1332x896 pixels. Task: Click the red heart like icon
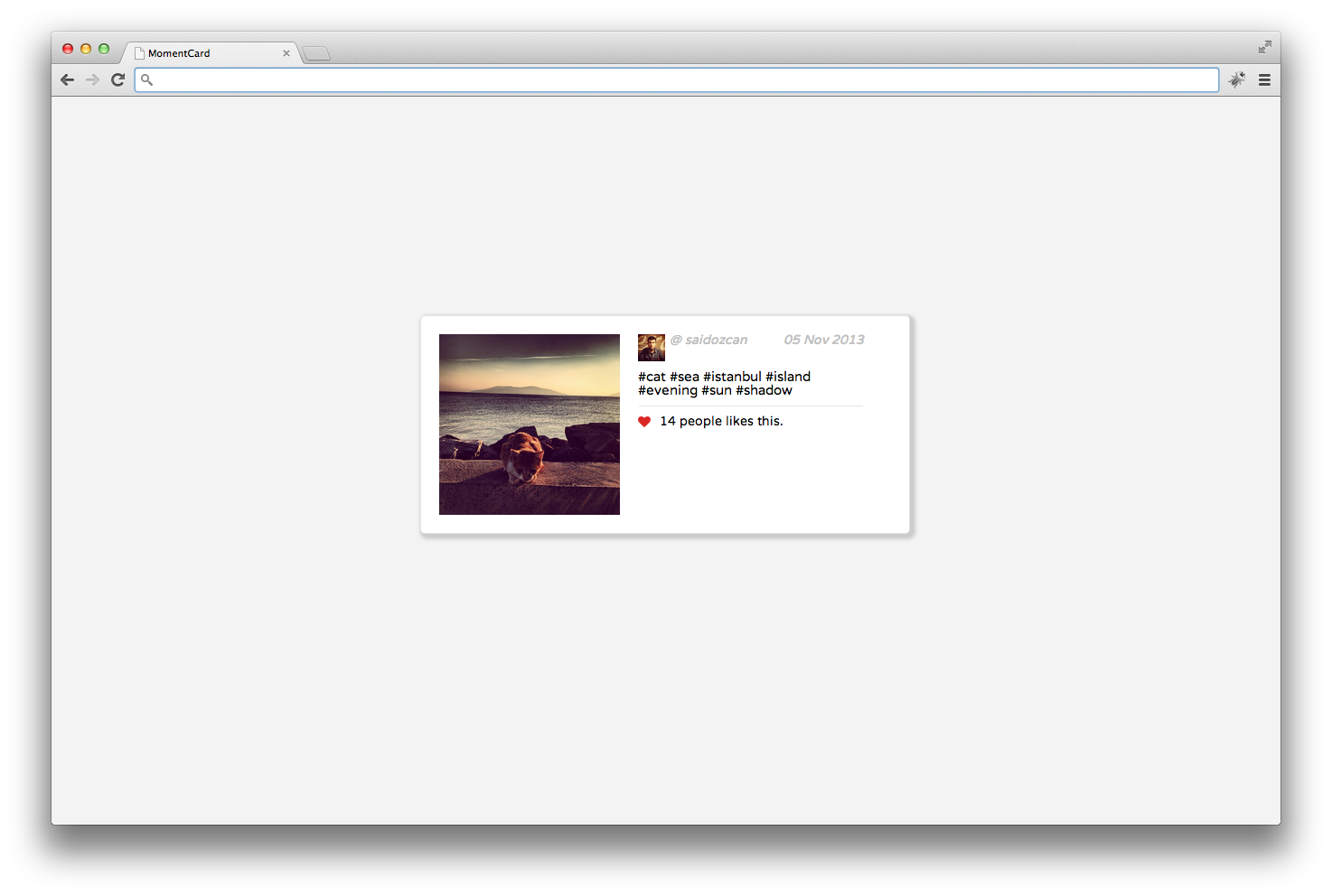[643, 421]
